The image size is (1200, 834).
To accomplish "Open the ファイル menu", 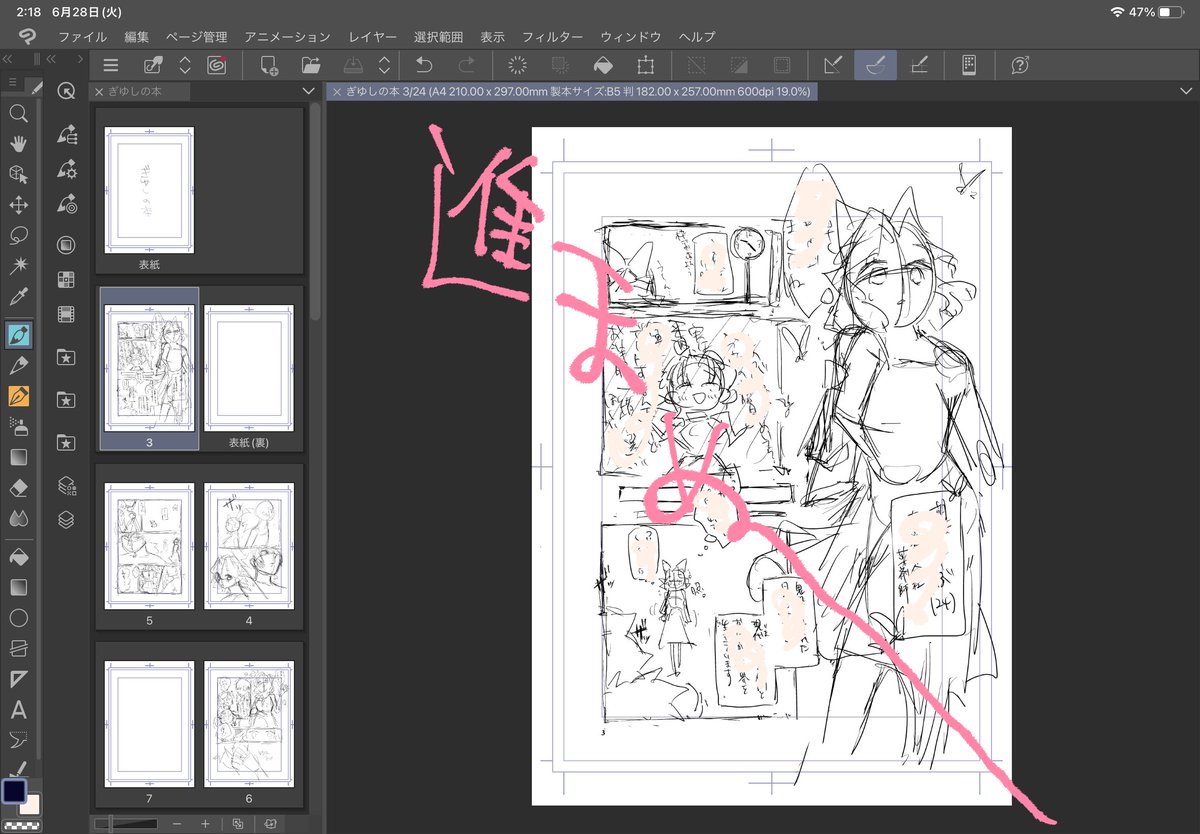I will click(82, 37).
